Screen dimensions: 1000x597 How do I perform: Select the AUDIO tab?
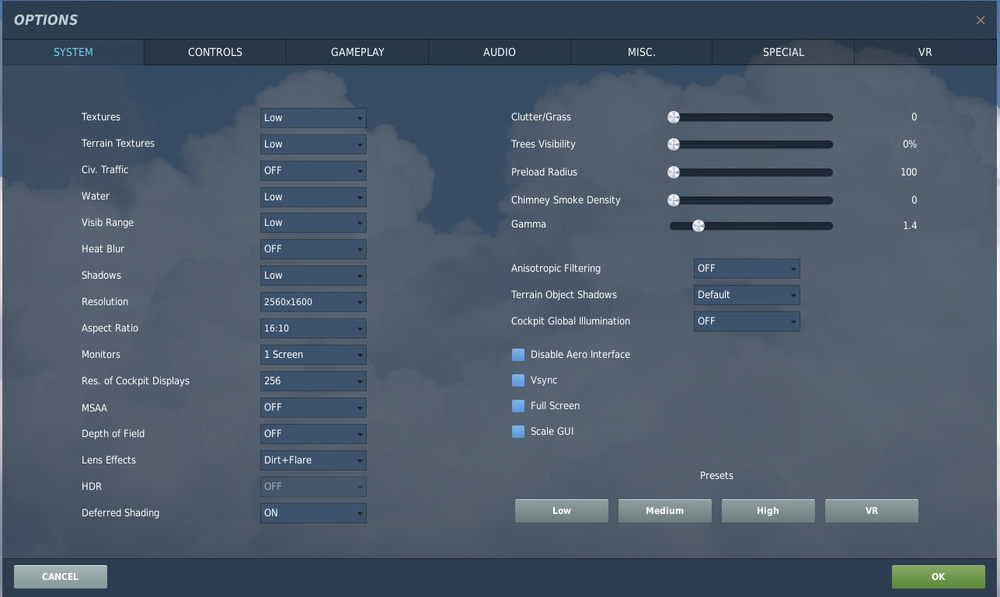(499, 52)
